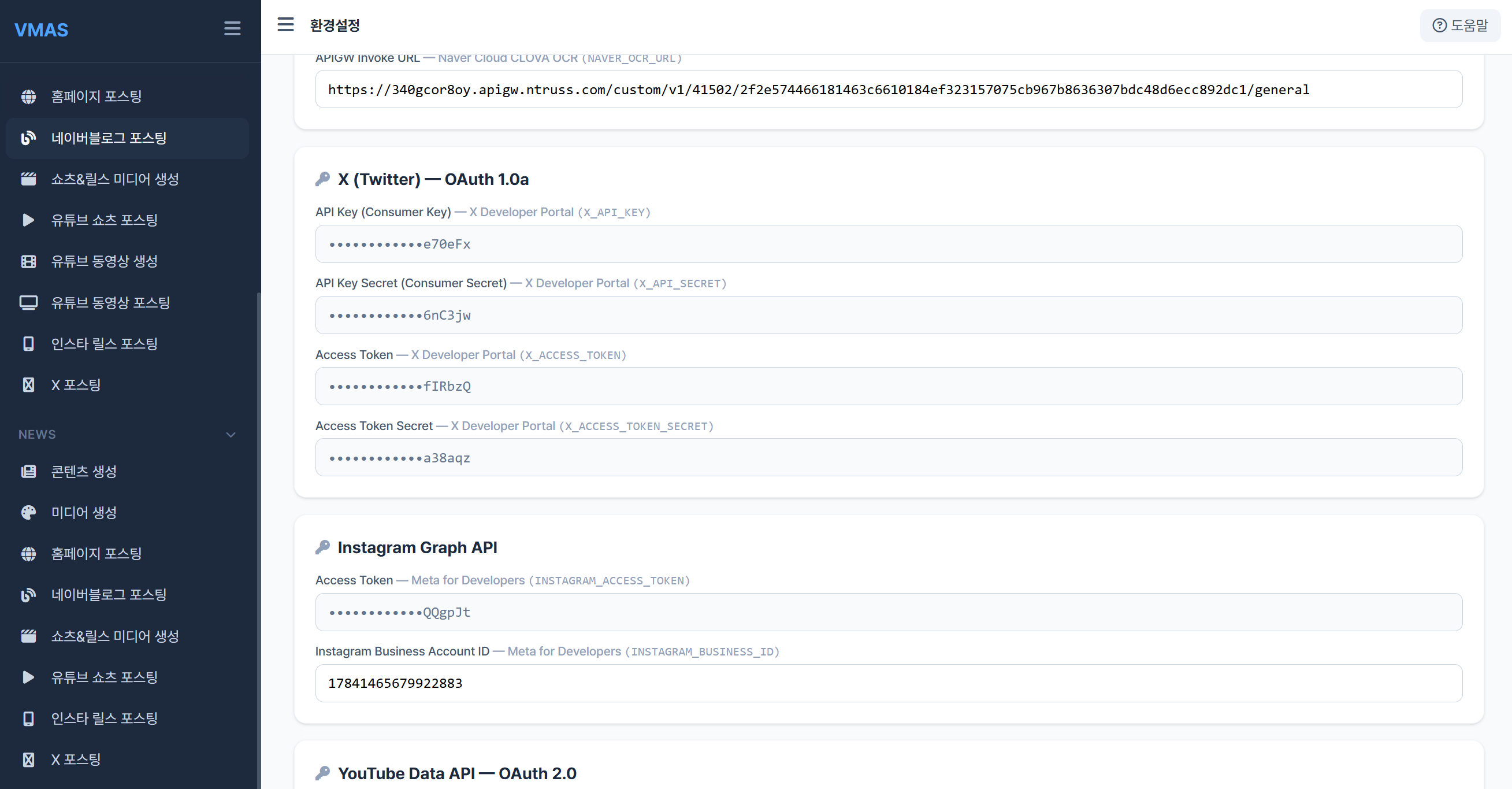1512x789 pixels.
Task: Click the clapperboard icon for 쇼츠&릴스 미디어 생성
Action: (x=28, y=179)
